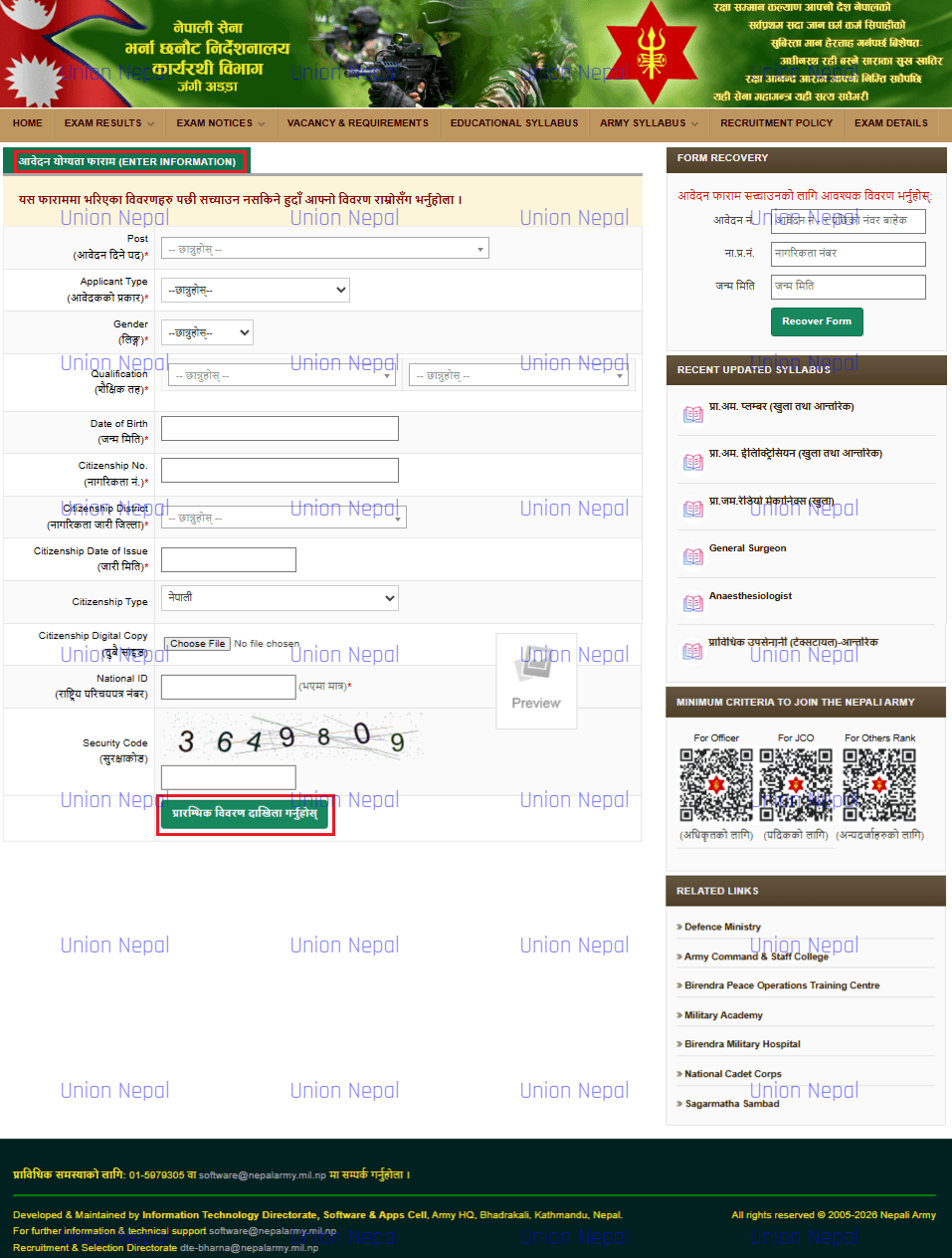Click the For Officer QR code
Image resolution: width=952 pixels, height=1258 pixels.
click(716, 784)
